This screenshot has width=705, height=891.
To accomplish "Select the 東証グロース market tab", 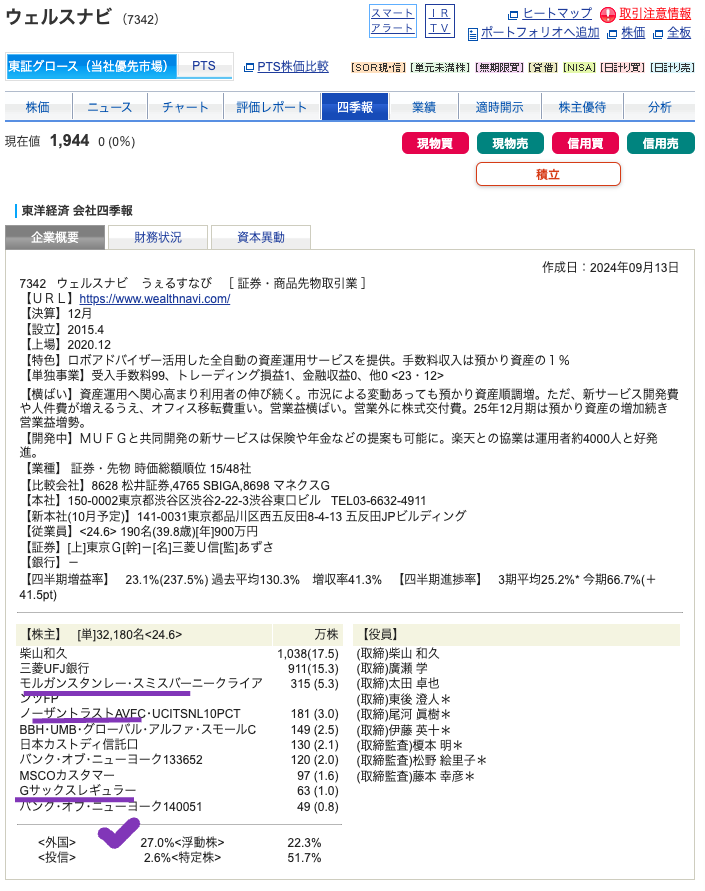I will pyautogui.click(x=91, y=66).
